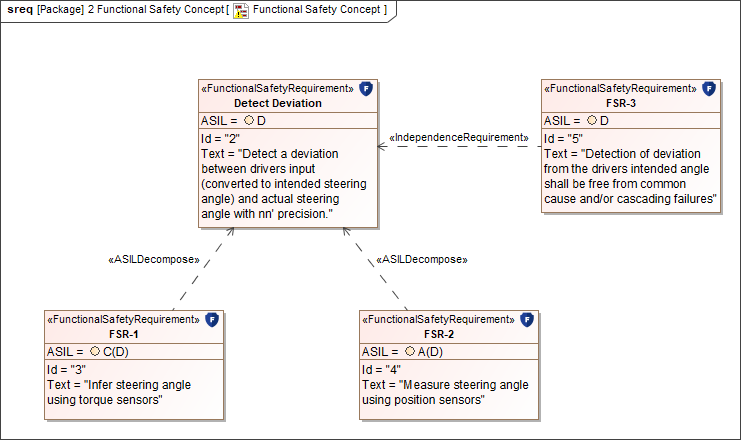This screenshot has width=741, height=440.
Task: Select the FSR-1 requirement title
Action: click(x=124, y=334)
